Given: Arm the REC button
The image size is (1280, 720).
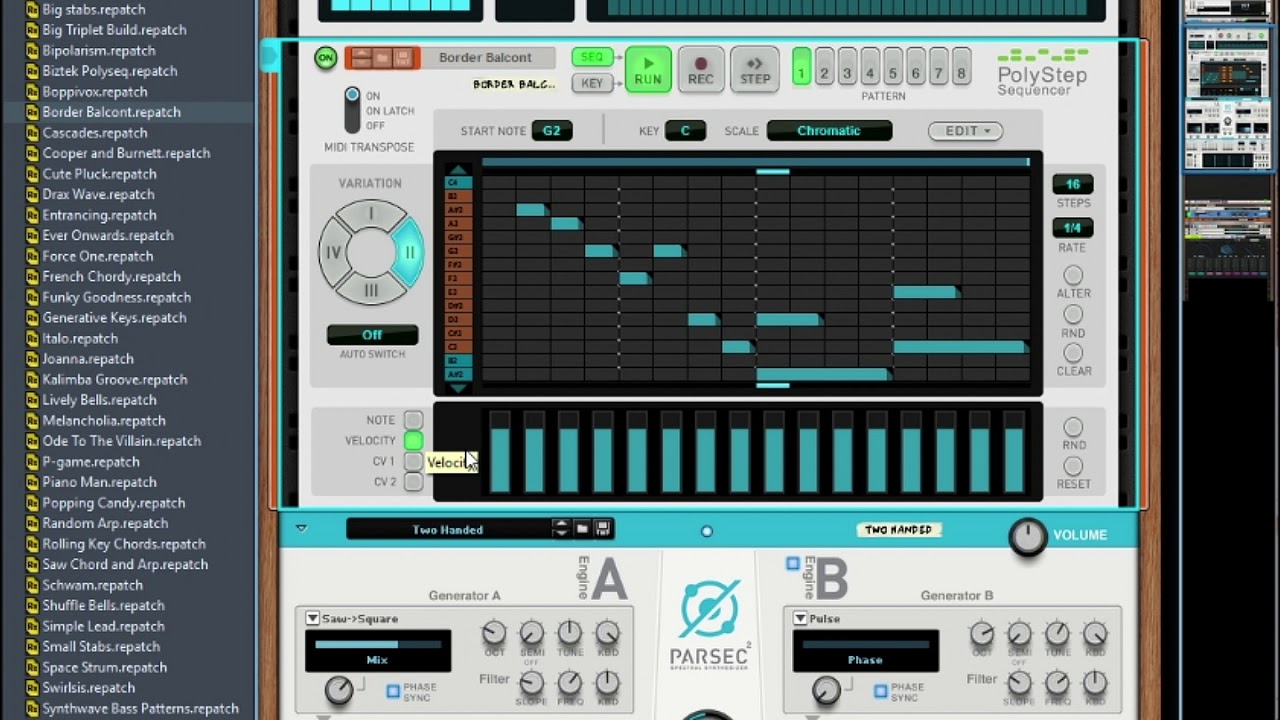Looking at the screenshot, I should point(701,70).
